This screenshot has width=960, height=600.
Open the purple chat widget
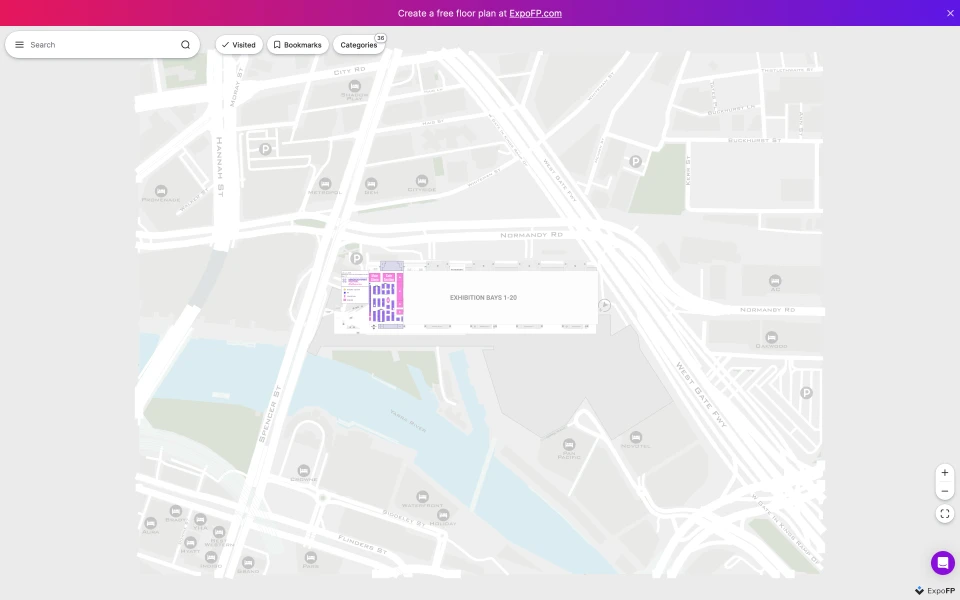click(943, 563)
